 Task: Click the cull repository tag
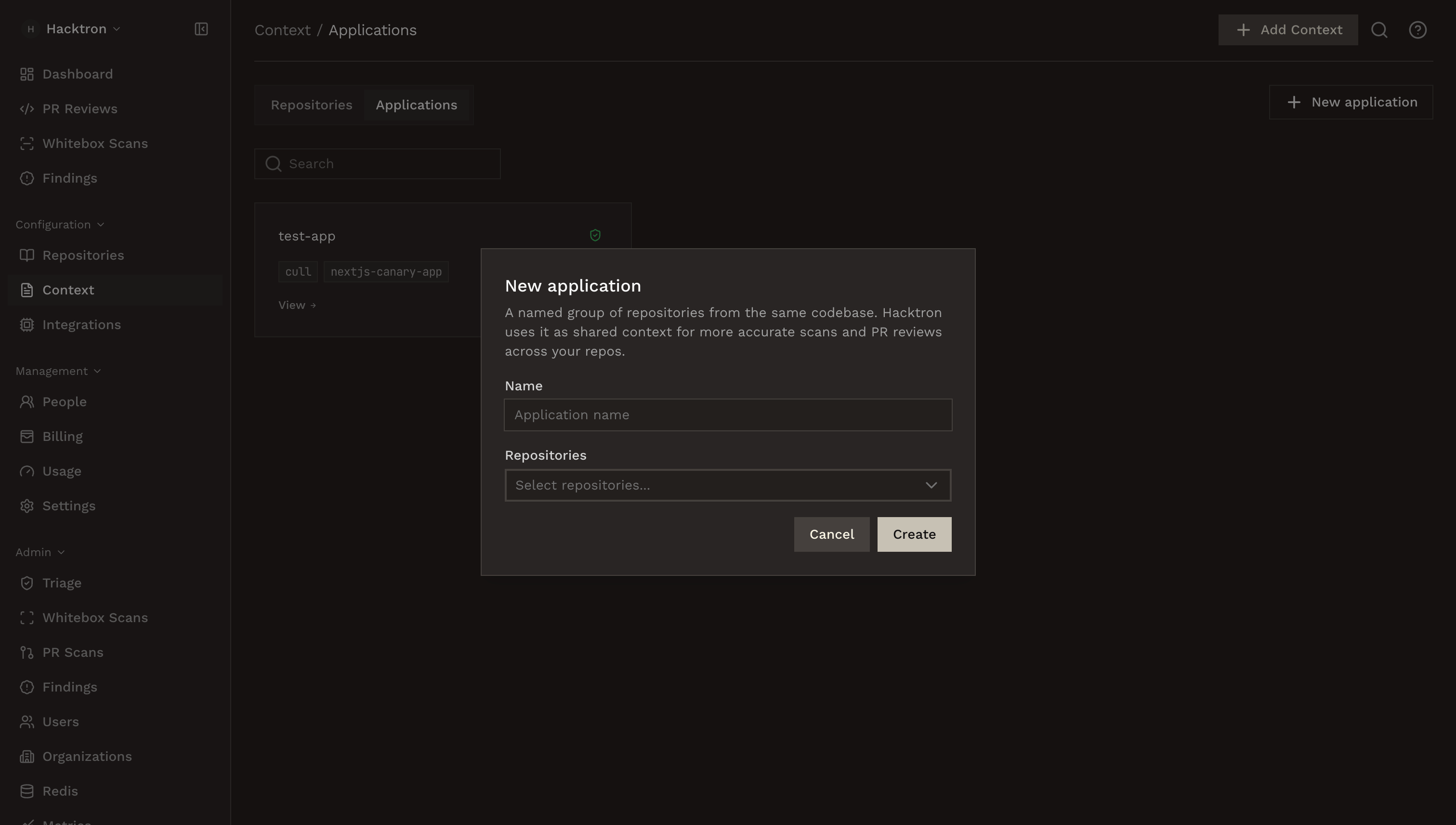tap(298, 272)
